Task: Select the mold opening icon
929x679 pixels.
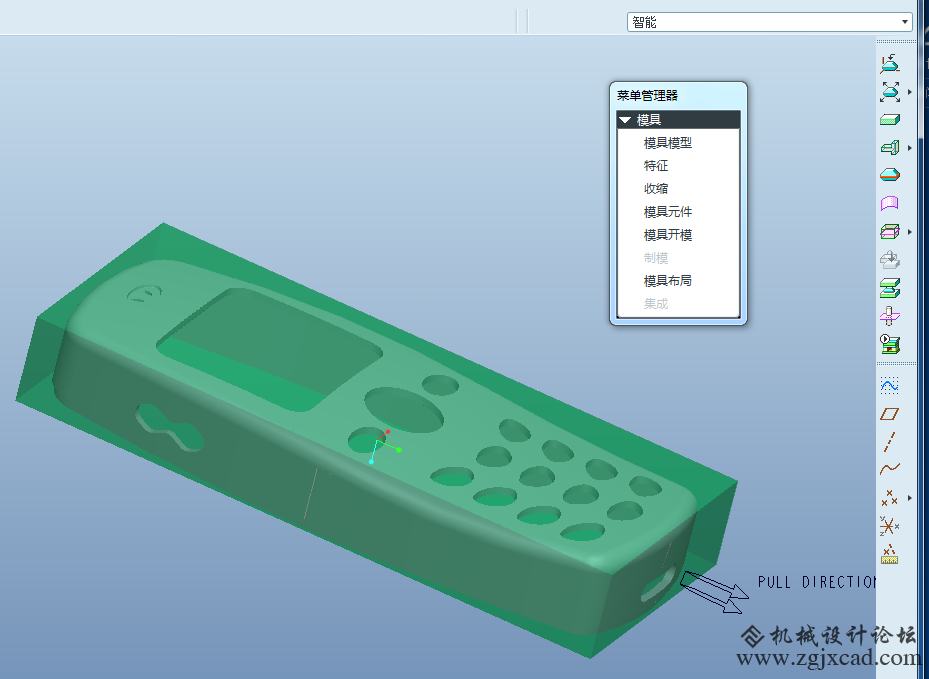Action: (890, 287)
